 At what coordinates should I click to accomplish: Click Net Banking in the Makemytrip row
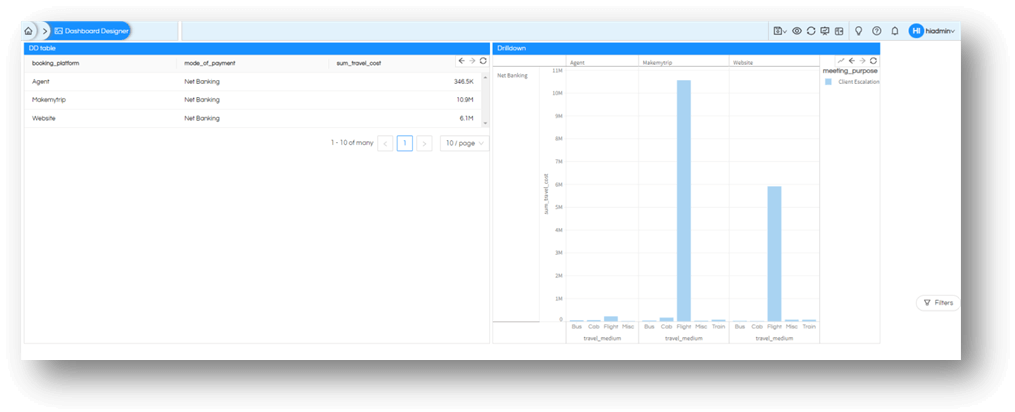point(202,100)
